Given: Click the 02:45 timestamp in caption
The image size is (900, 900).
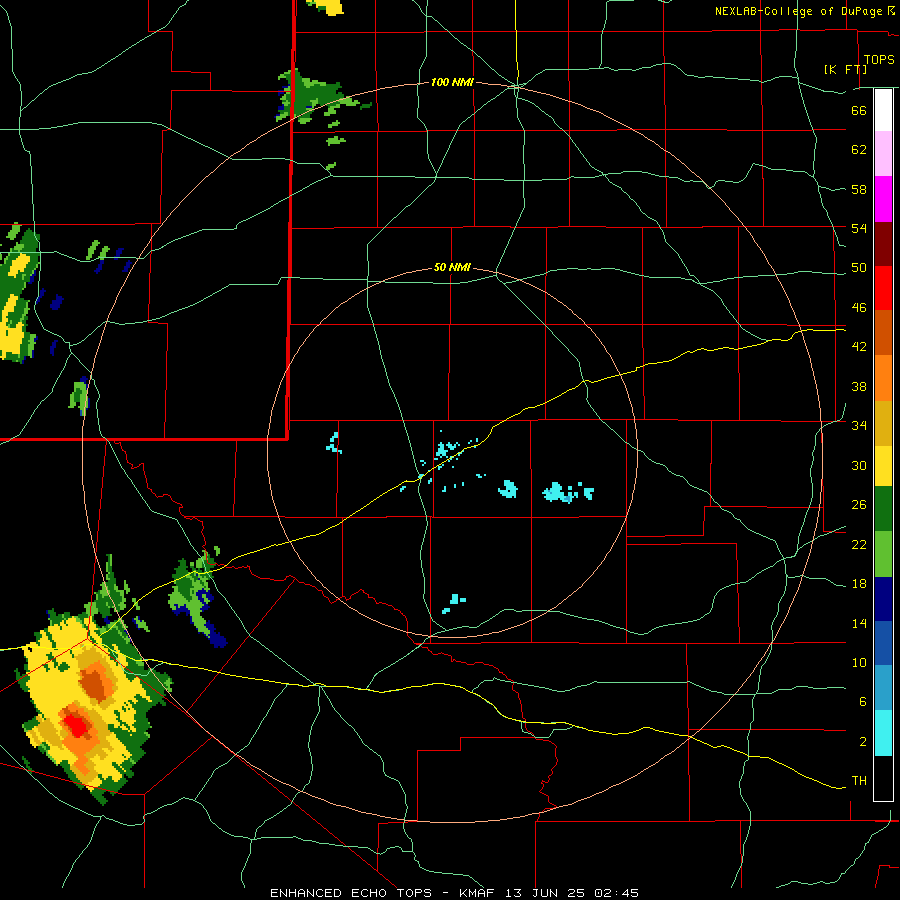Looking at the screenshot, I should [616, 893].
